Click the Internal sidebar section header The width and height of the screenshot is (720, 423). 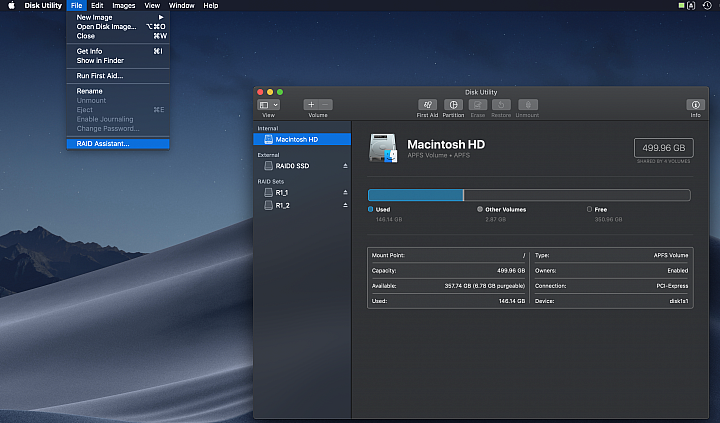coord(268,129)
